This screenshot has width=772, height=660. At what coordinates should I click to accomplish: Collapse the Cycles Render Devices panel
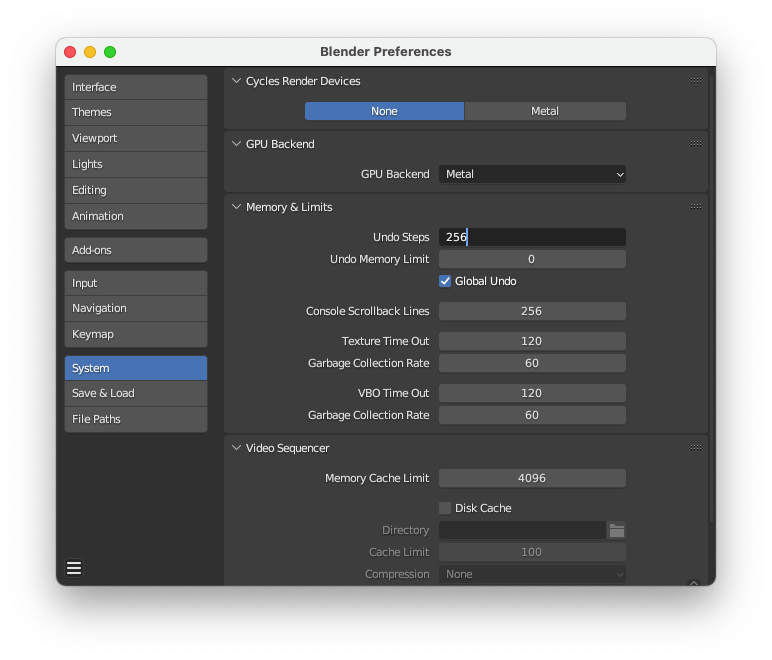tap(236, 81)
